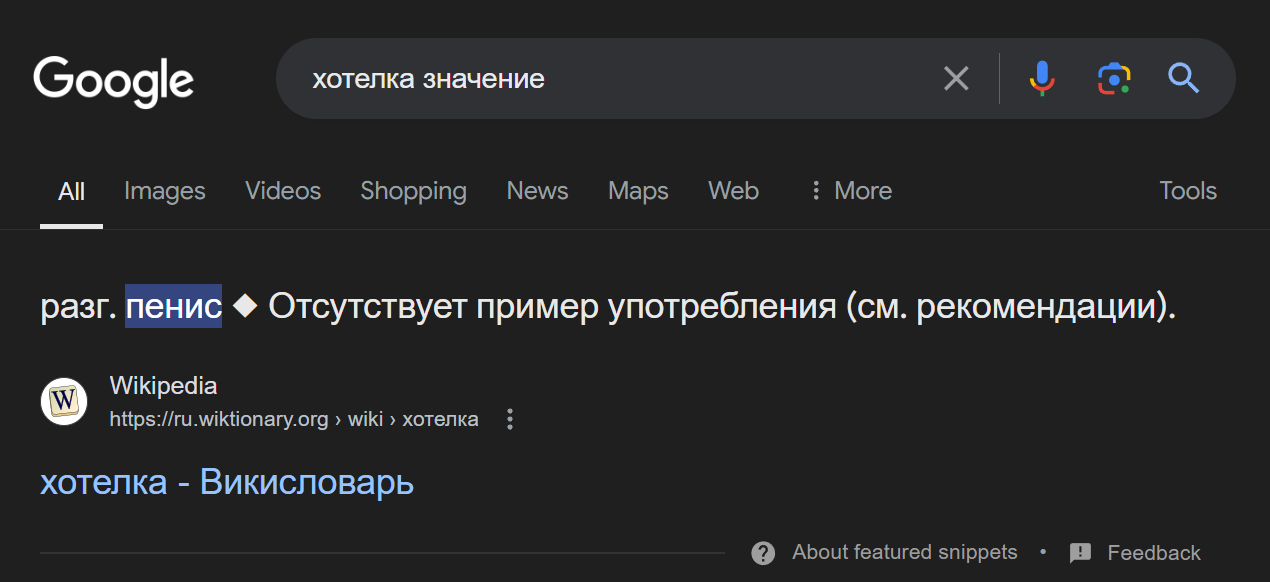This screenshot has width=1270, height=582.
Task: Switch to the Videos tab
Action: click(x=283, y=190)
